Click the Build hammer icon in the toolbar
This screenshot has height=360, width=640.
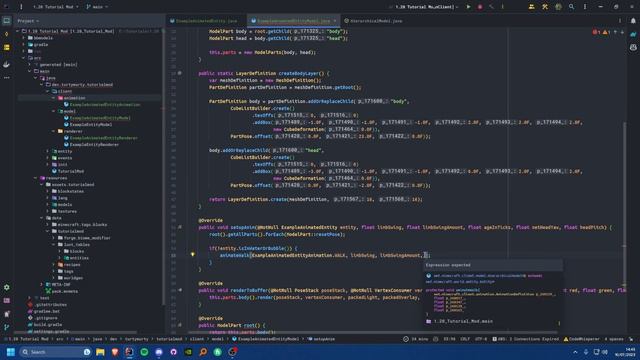point(491,7)
